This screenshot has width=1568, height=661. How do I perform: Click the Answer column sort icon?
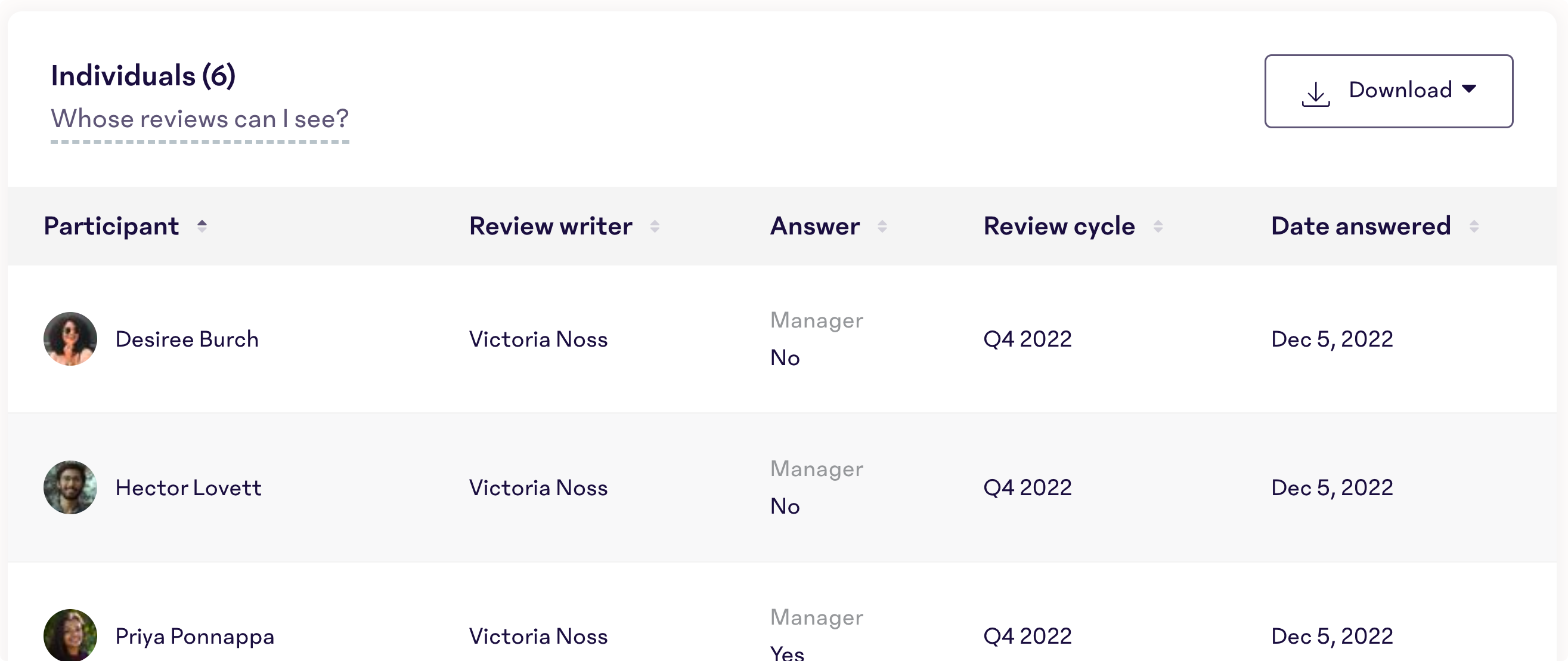(882, 227)
